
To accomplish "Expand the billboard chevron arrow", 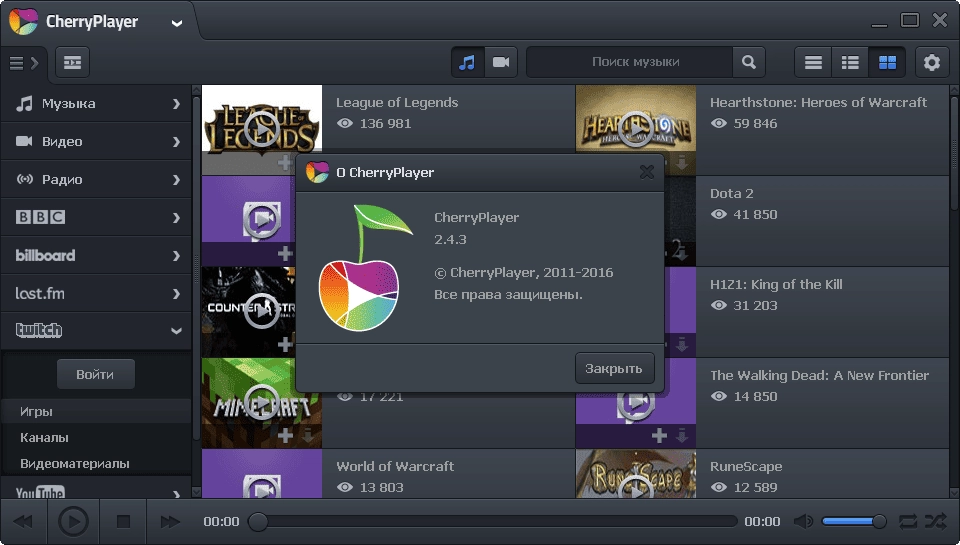I will (176, 255).
